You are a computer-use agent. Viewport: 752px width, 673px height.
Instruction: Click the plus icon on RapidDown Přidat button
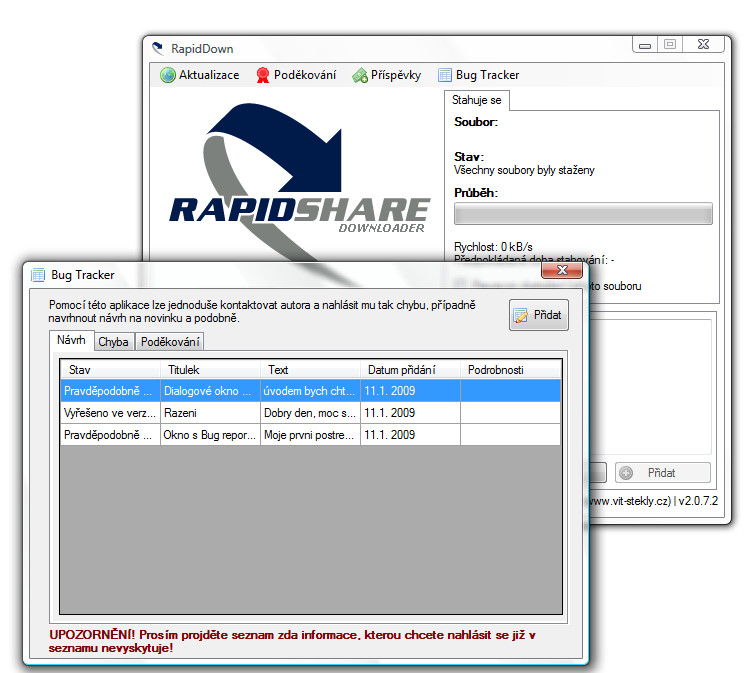pyautogui.click(x=625, y=473)
